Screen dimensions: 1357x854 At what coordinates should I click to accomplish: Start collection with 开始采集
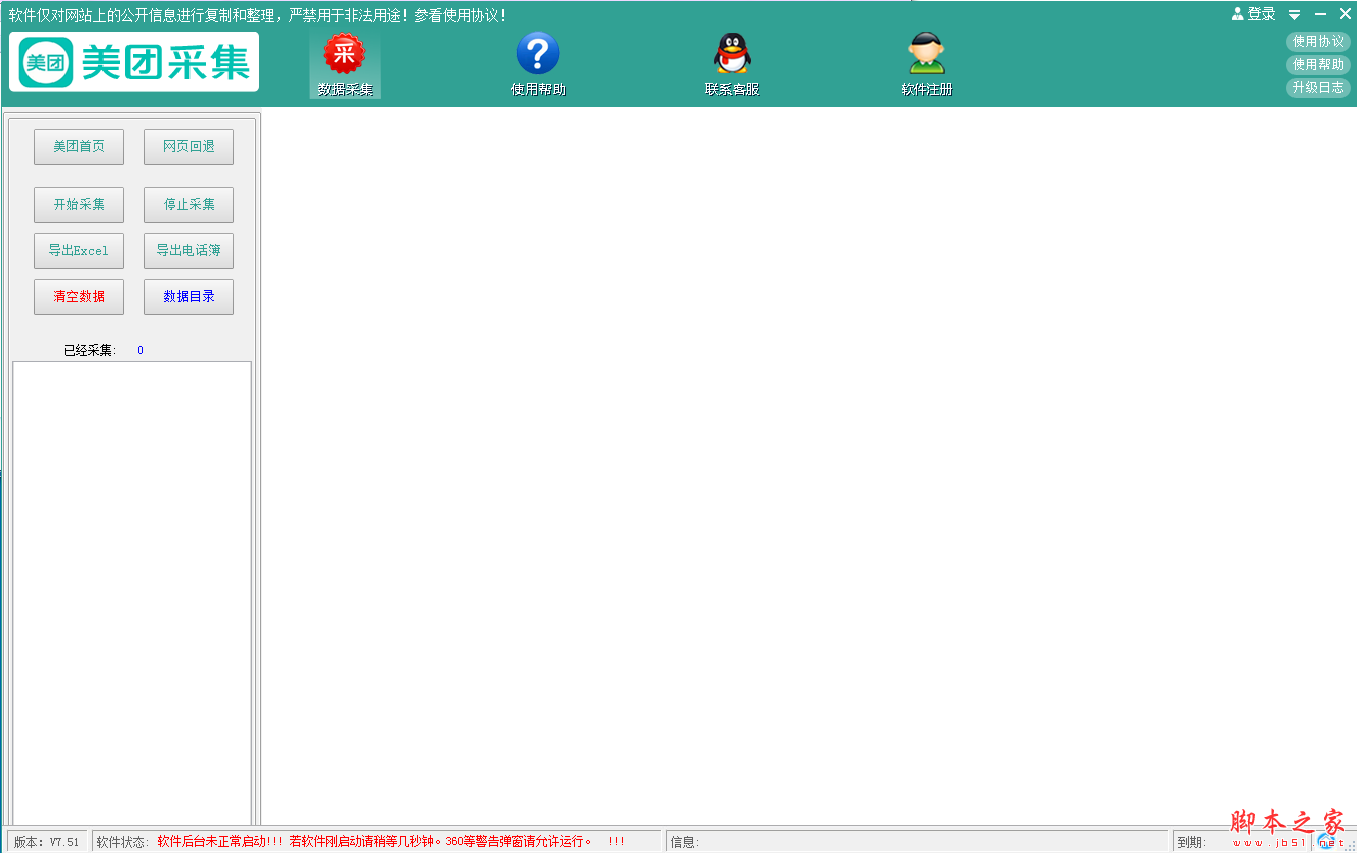(79, 205)
